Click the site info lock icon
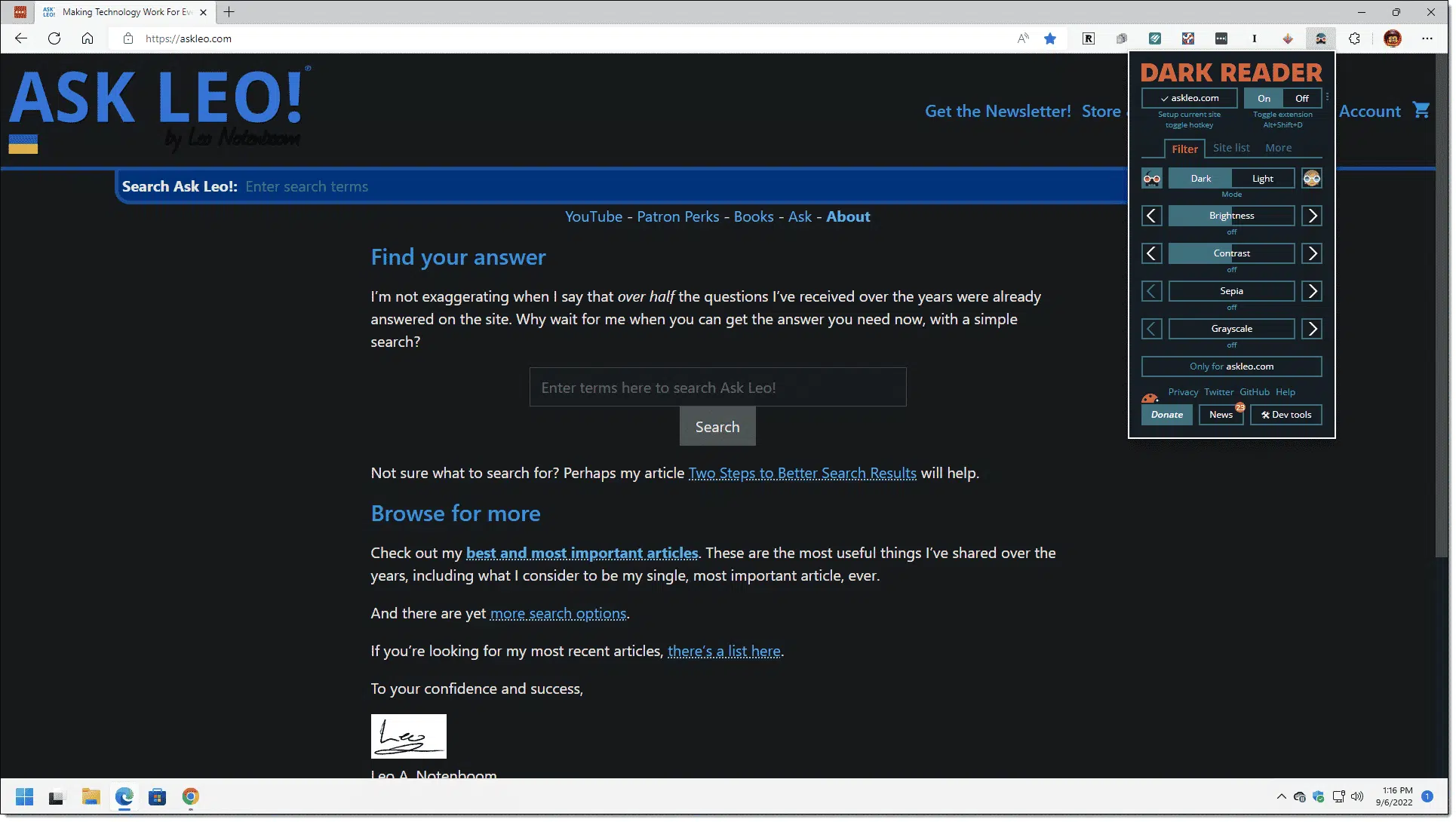Viewport: 1456px width, 822px height. pos(128,38)
